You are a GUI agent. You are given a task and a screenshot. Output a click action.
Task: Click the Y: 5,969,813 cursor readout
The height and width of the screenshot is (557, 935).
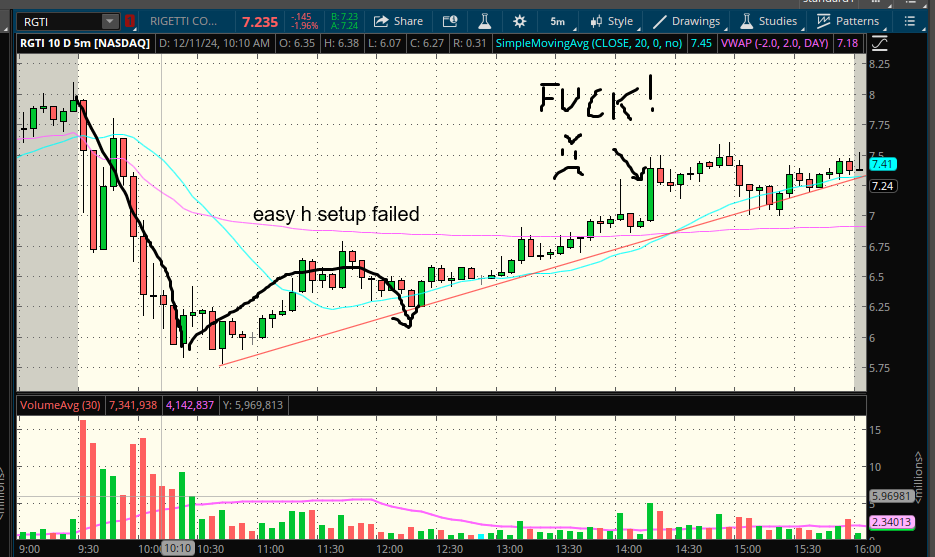coord(253,405)
